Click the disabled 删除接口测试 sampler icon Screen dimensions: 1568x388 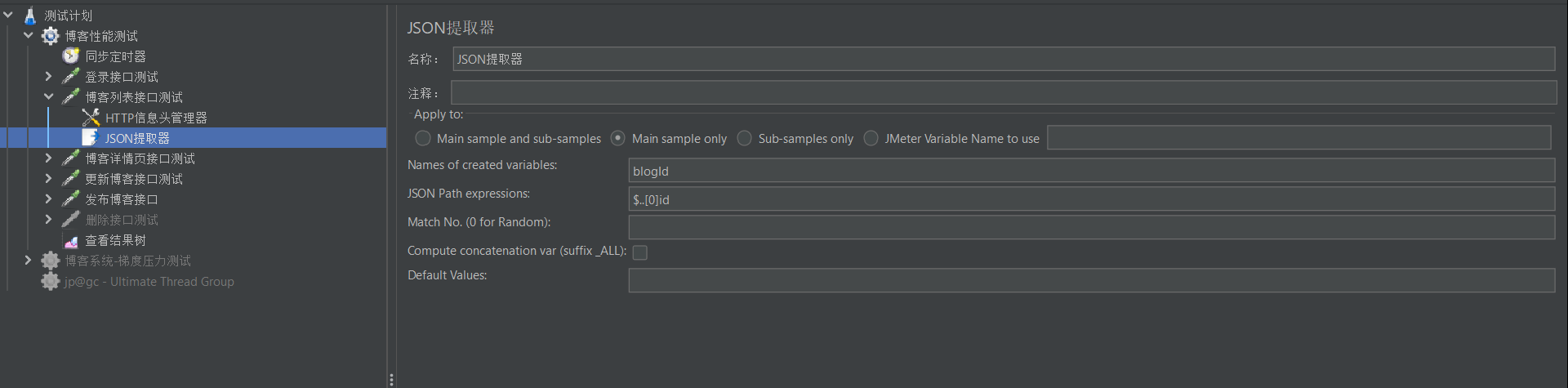click(x=71, y=220)
